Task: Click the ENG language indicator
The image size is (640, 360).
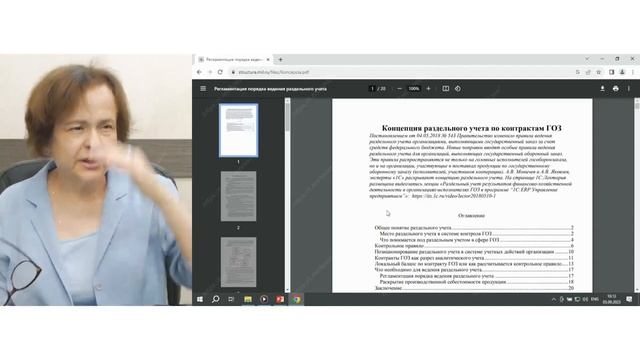Action: click(x=595, y=299)
